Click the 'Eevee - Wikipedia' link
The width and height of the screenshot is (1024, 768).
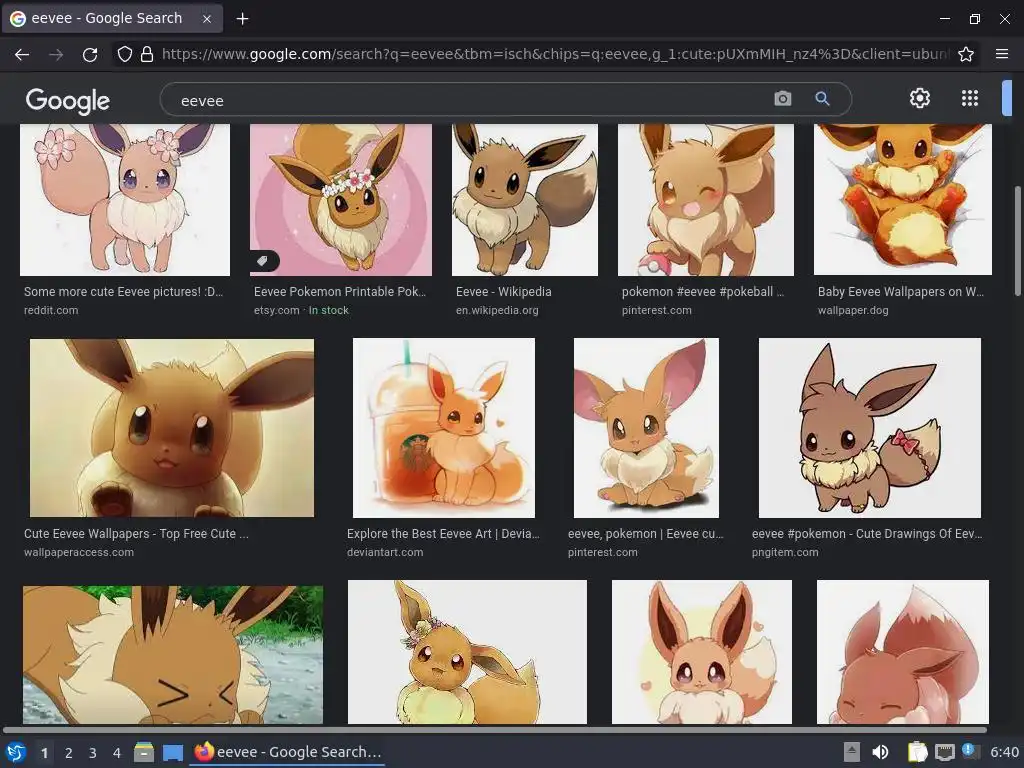[504, 292]
